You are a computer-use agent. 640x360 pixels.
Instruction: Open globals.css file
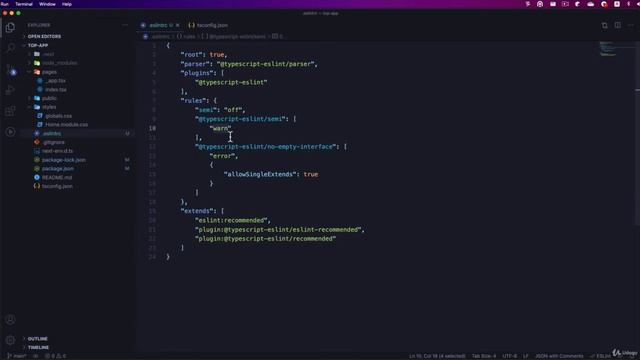point(58,116)
